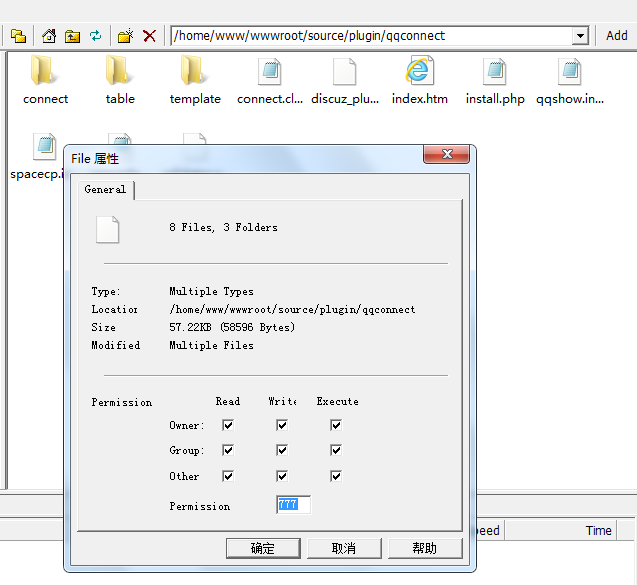Toggle Owner Execute permission checkbox
This screenshot has width=637, height=585.
pos(336,425)
